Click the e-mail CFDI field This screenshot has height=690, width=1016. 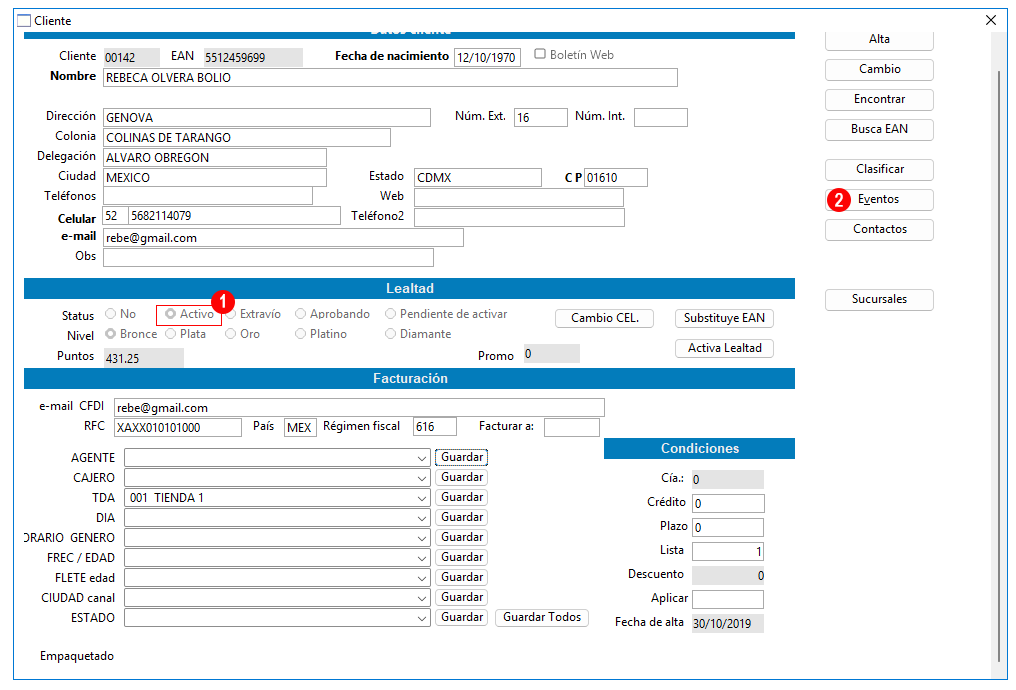point(359,408)
